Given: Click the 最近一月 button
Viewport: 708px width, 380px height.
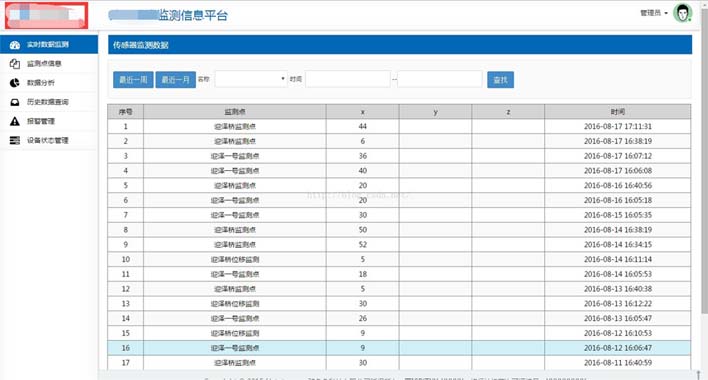Looking at the screenshot, I should [176, 80].
